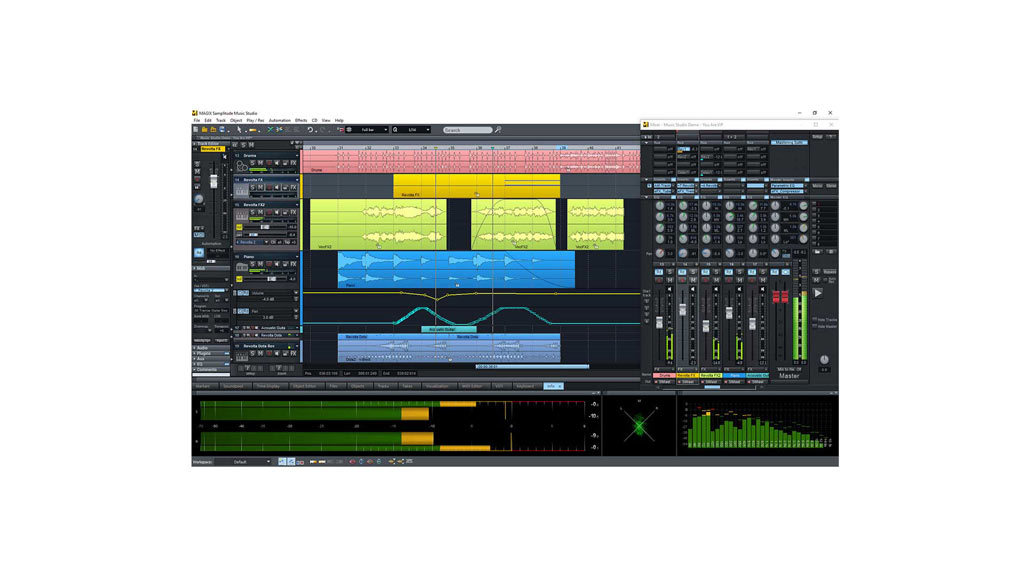The width and height of the screenshot is (1024, 576).
Task: Click Stereo button in Mixer master section
Action: [831, 185]
